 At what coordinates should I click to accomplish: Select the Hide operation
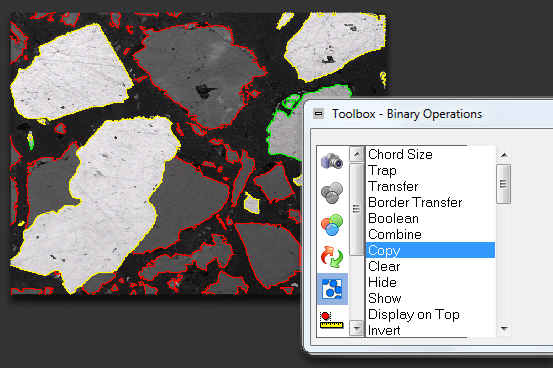click(x=382, y=282)
